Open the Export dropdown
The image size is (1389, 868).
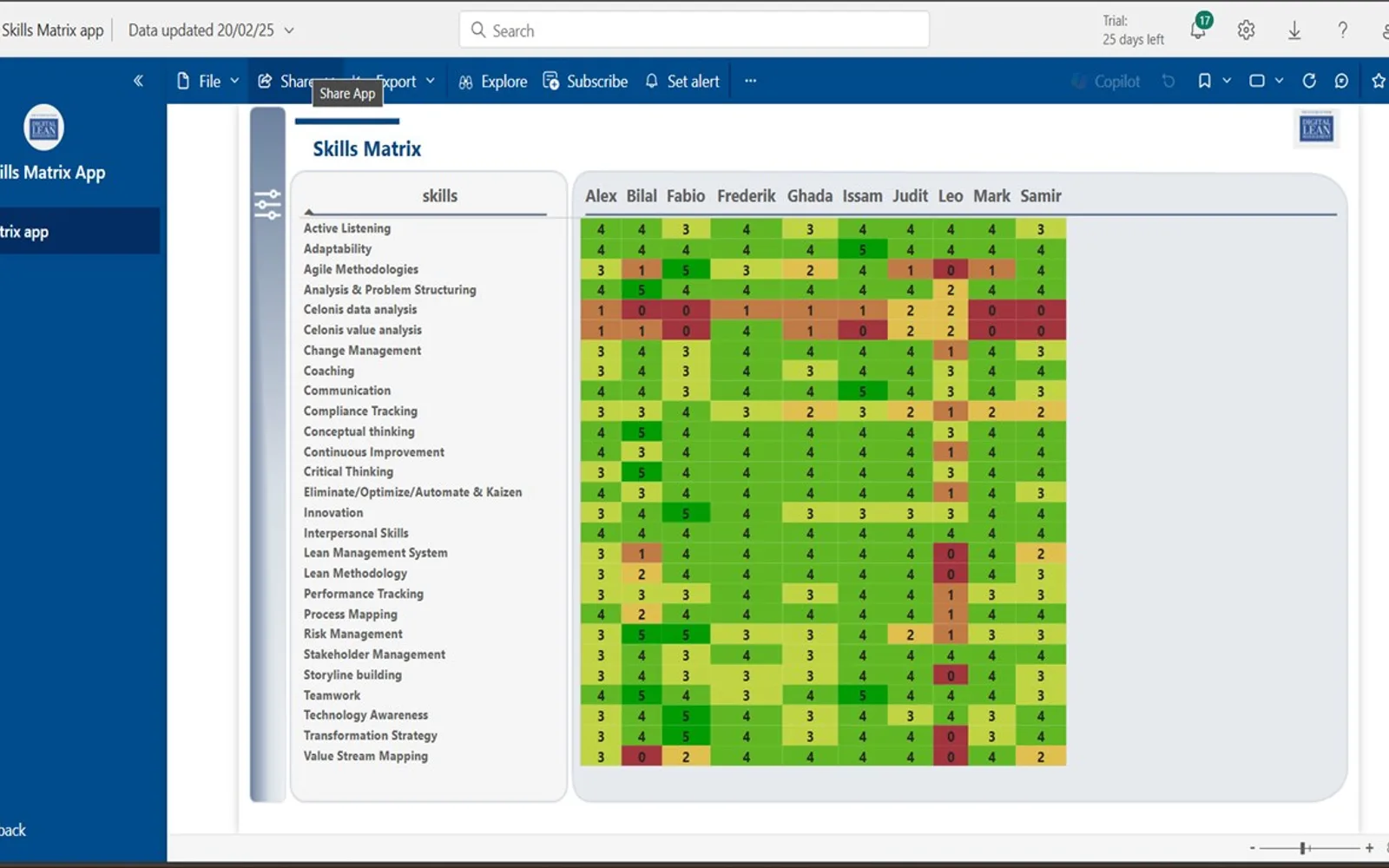point(406,81)
